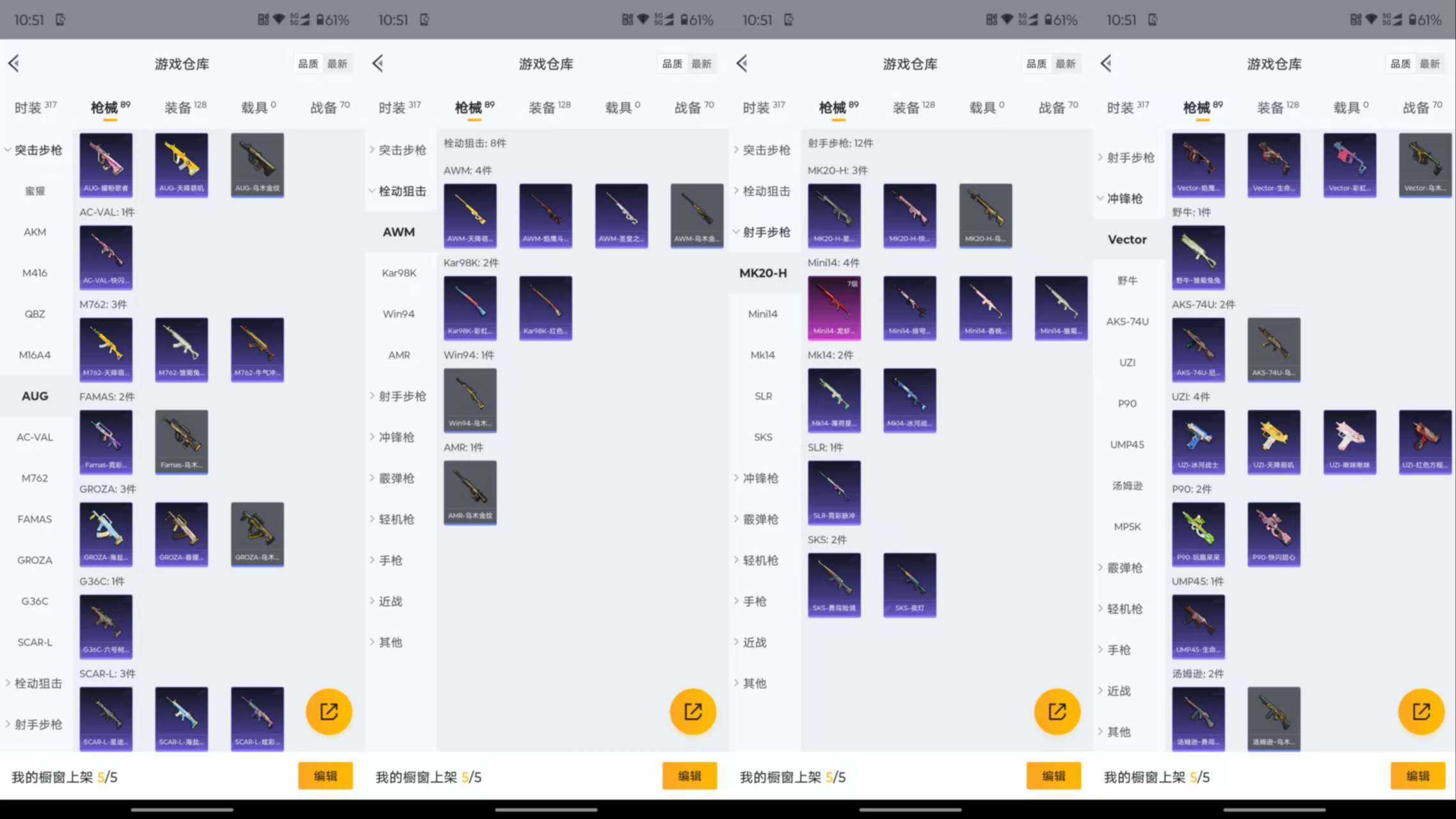
Task: Select the AWM-天降萌机 skin icon
Action: [470, 216]
